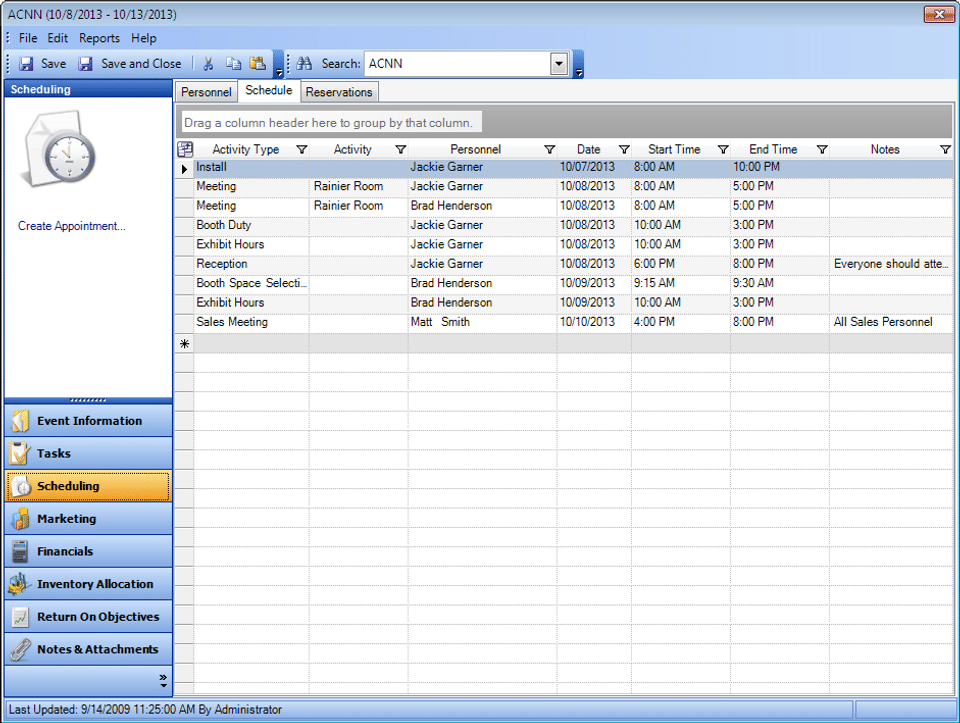The width and height of the screenshot is (960, 723).
Task: Click the Financials calculator icon
Action: tap(20, 552)
